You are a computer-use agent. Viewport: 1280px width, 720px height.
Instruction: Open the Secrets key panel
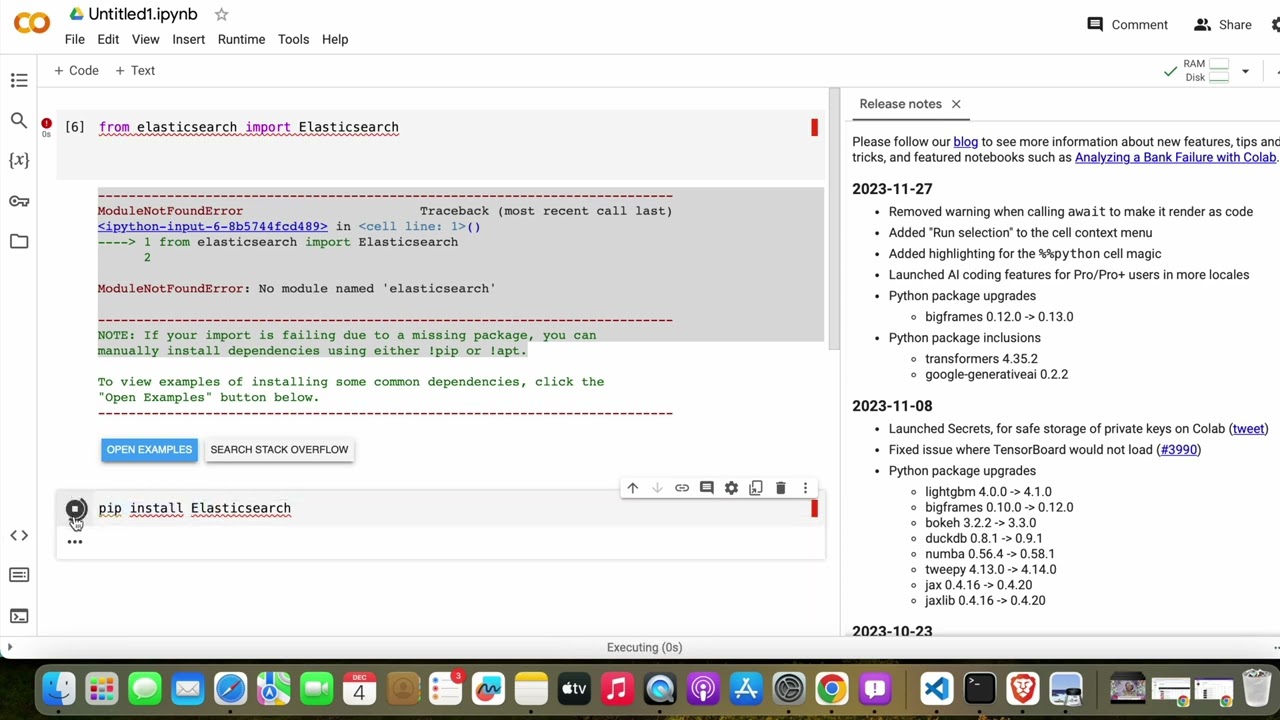[x=19, y=201]
